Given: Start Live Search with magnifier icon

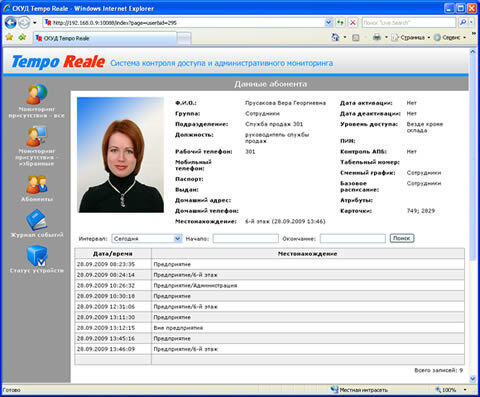Looking at the screenshot, I should [x=463, y=23].
